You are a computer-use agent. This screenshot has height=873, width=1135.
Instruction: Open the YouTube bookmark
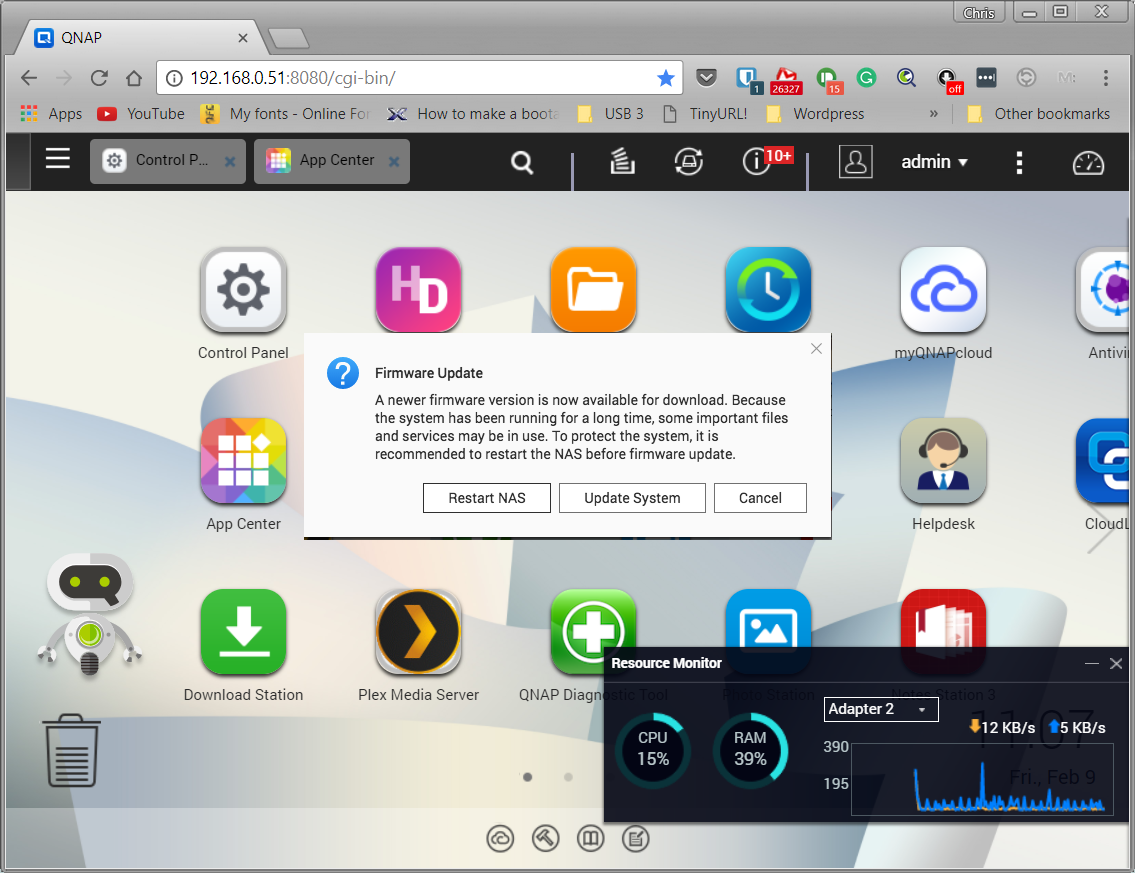click(x=141, y=114)
